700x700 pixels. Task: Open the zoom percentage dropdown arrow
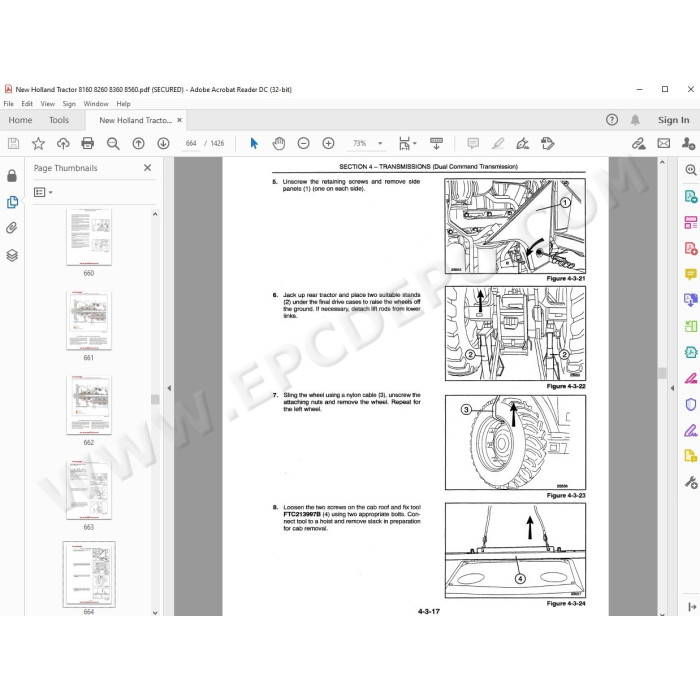click(x=380, y=143)
